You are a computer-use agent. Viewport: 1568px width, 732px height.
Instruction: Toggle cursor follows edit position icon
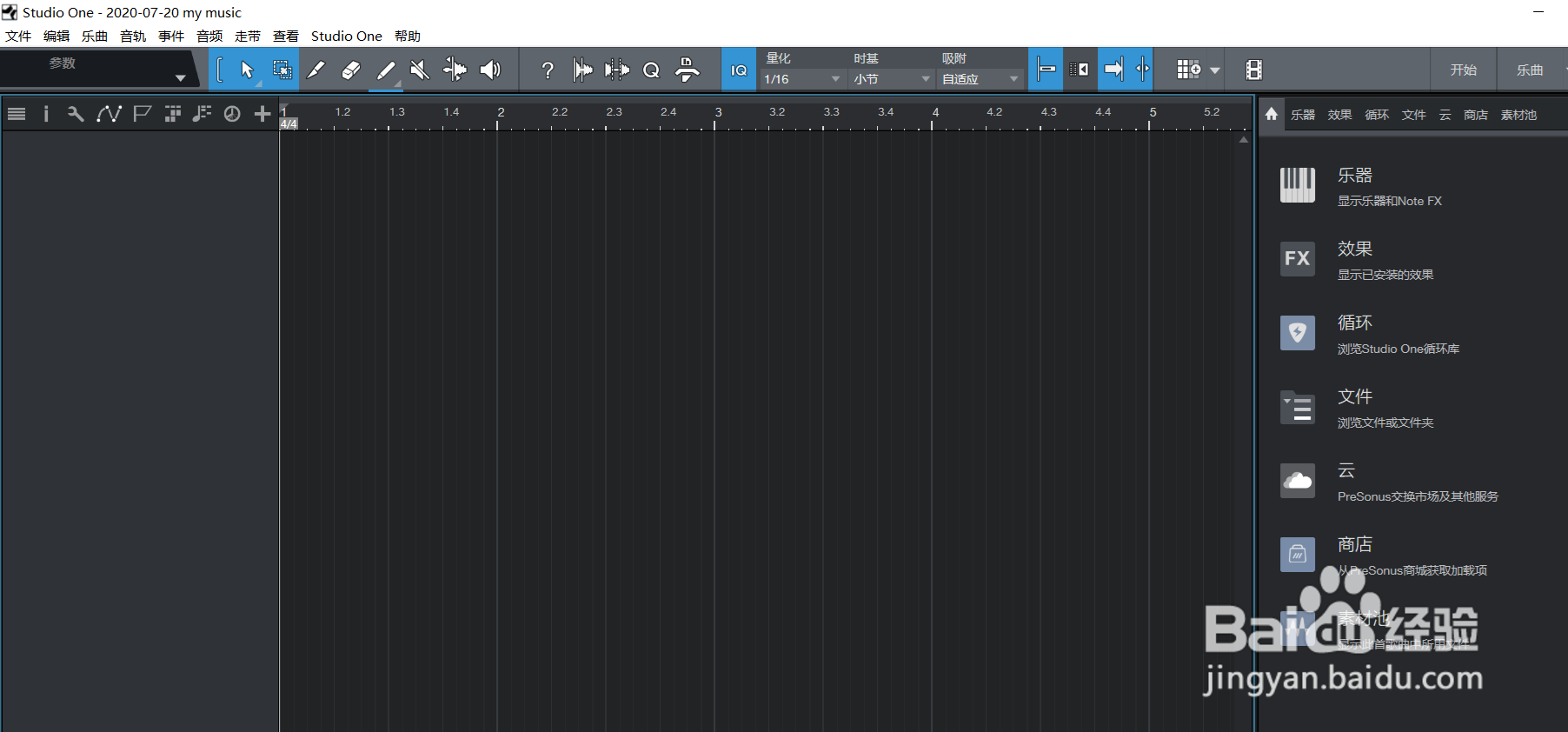[x=1142, y=70]
